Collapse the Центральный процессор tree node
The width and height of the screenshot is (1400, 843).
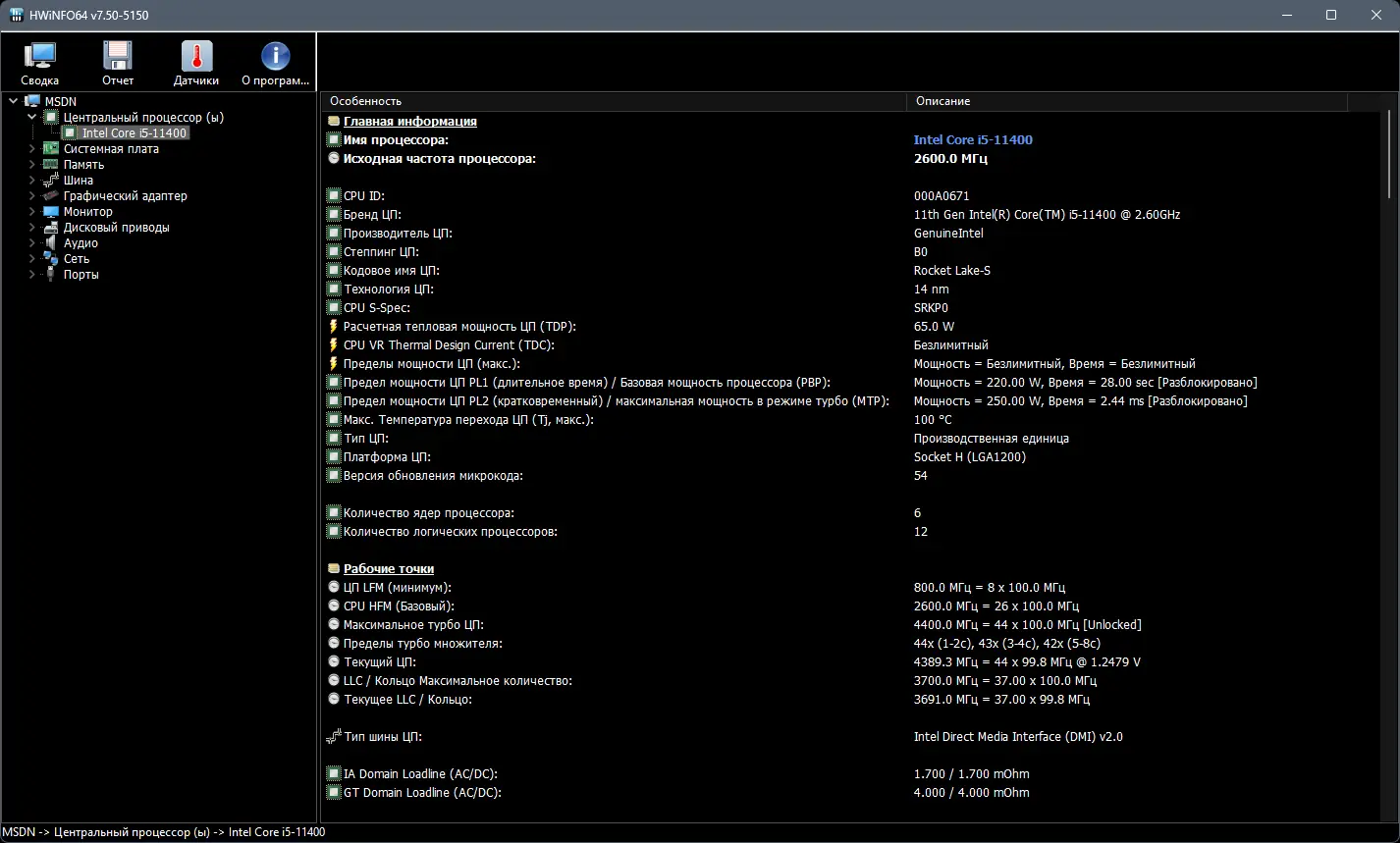(32, 118)
